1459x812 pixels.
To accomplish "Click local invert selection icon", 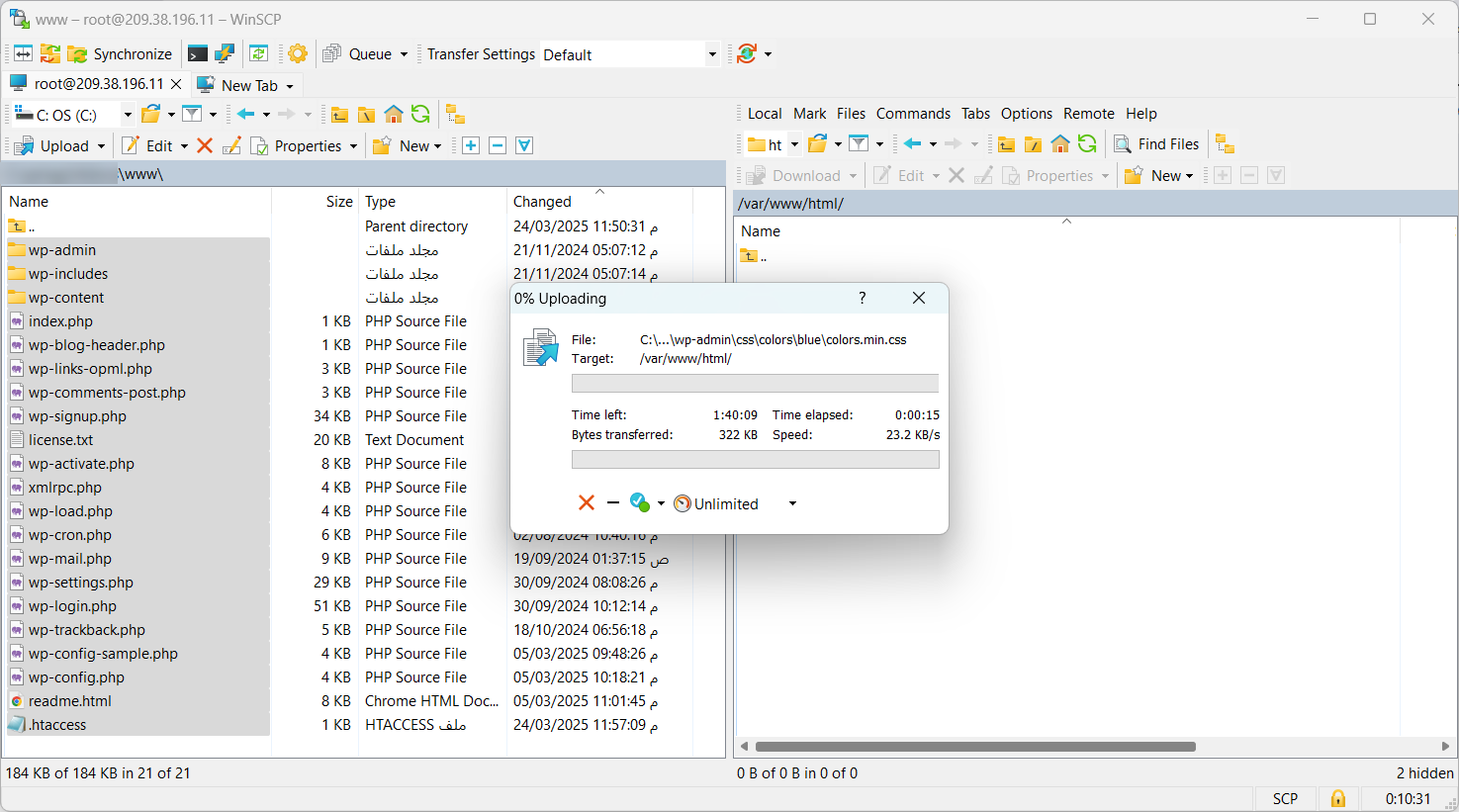I will 524,145.
